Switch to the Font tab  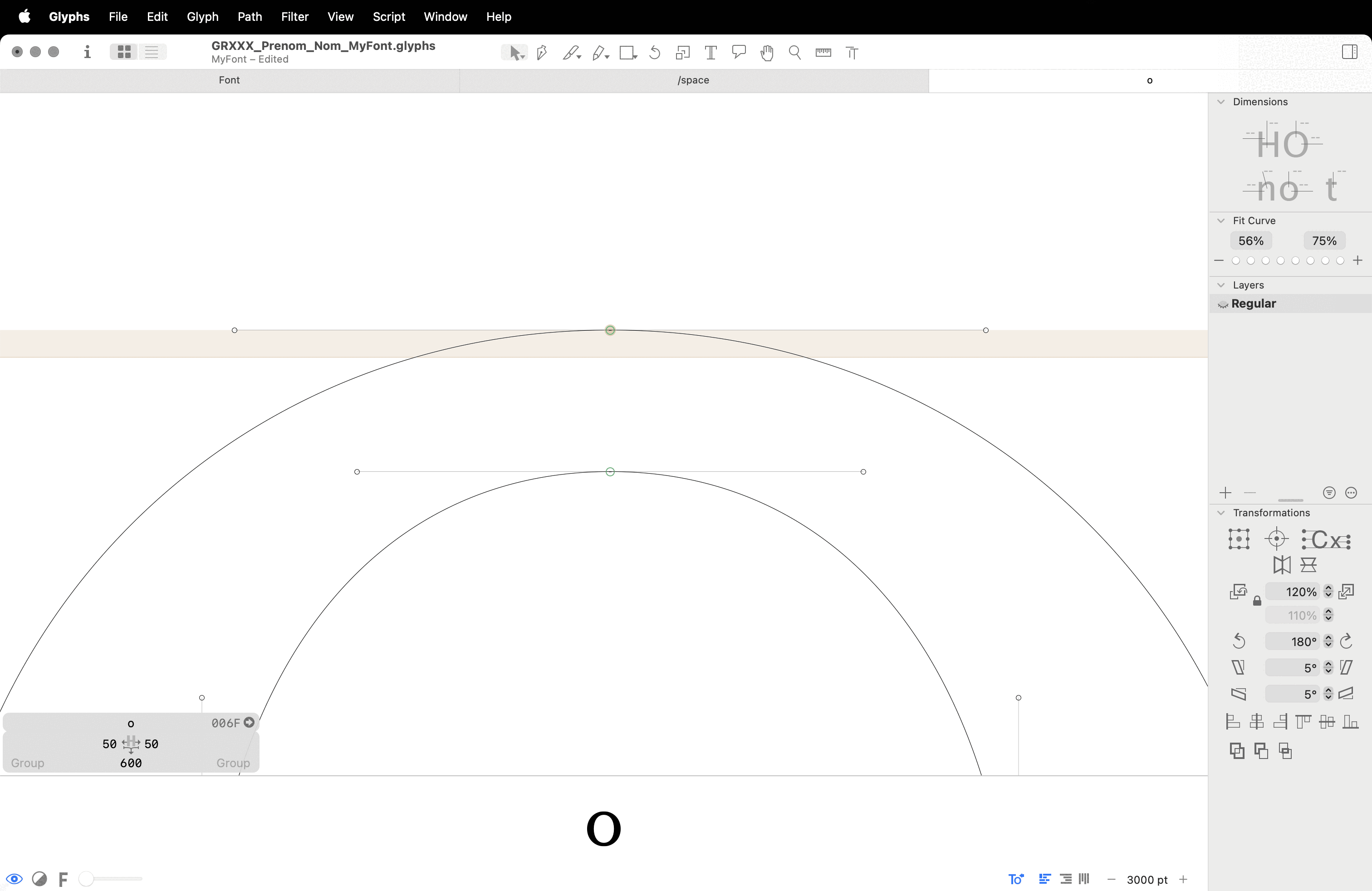[229, 80]
